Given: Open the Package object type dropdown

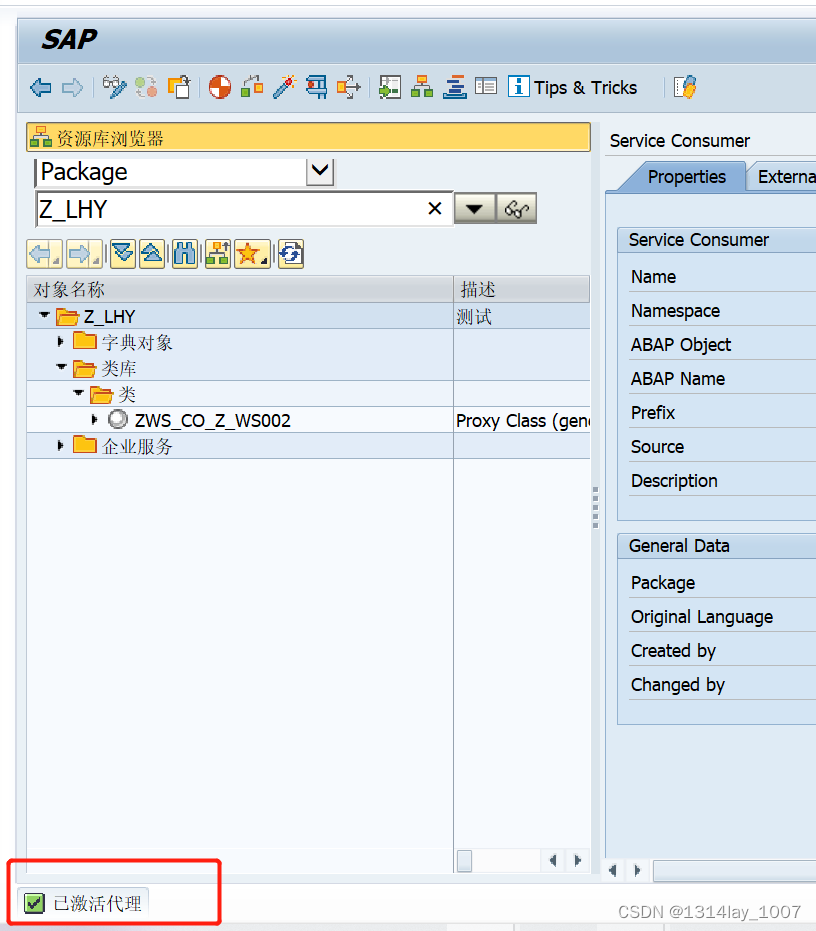Looking at the screenshot, I should (320, 172).
